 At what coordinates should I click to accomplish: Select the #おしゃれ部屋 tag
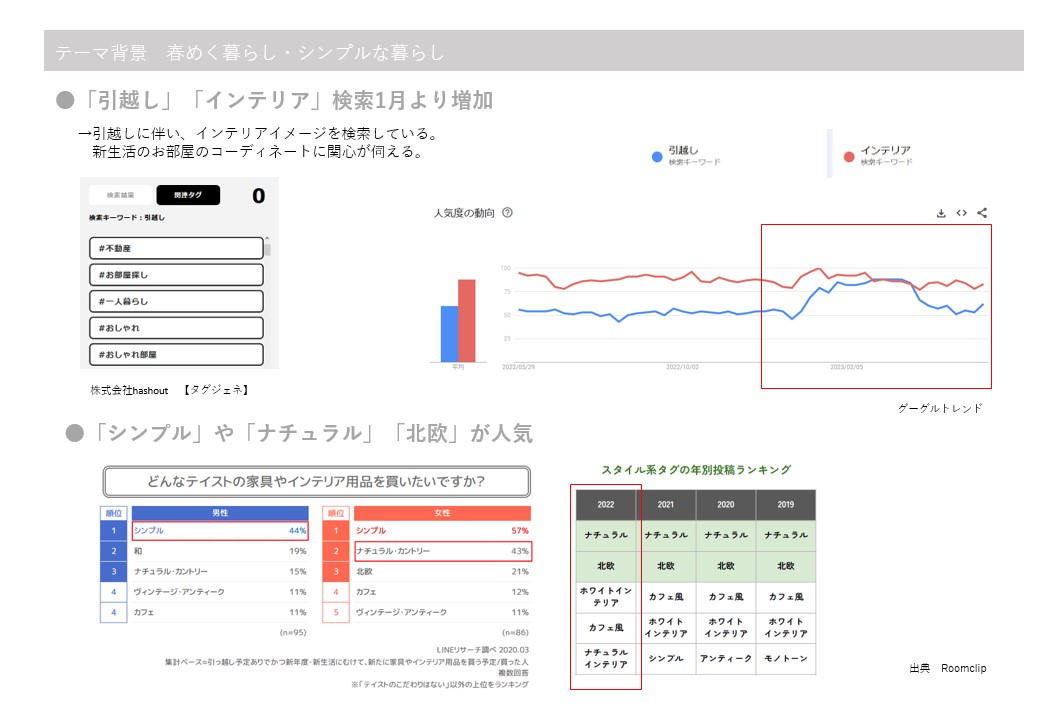tap(175, 354)
